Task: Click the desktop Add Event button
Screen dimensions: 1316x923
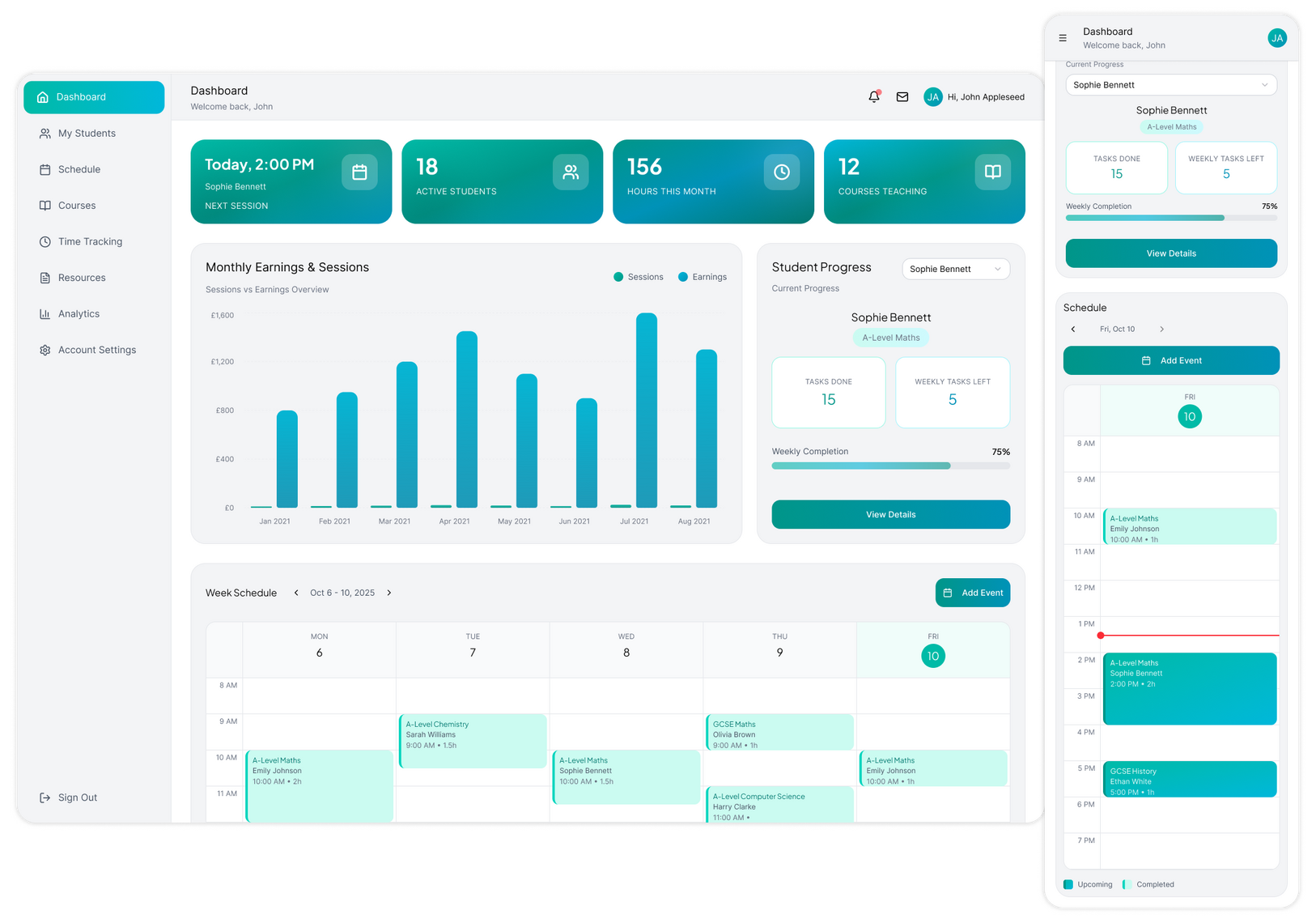Action: (972, 593)
